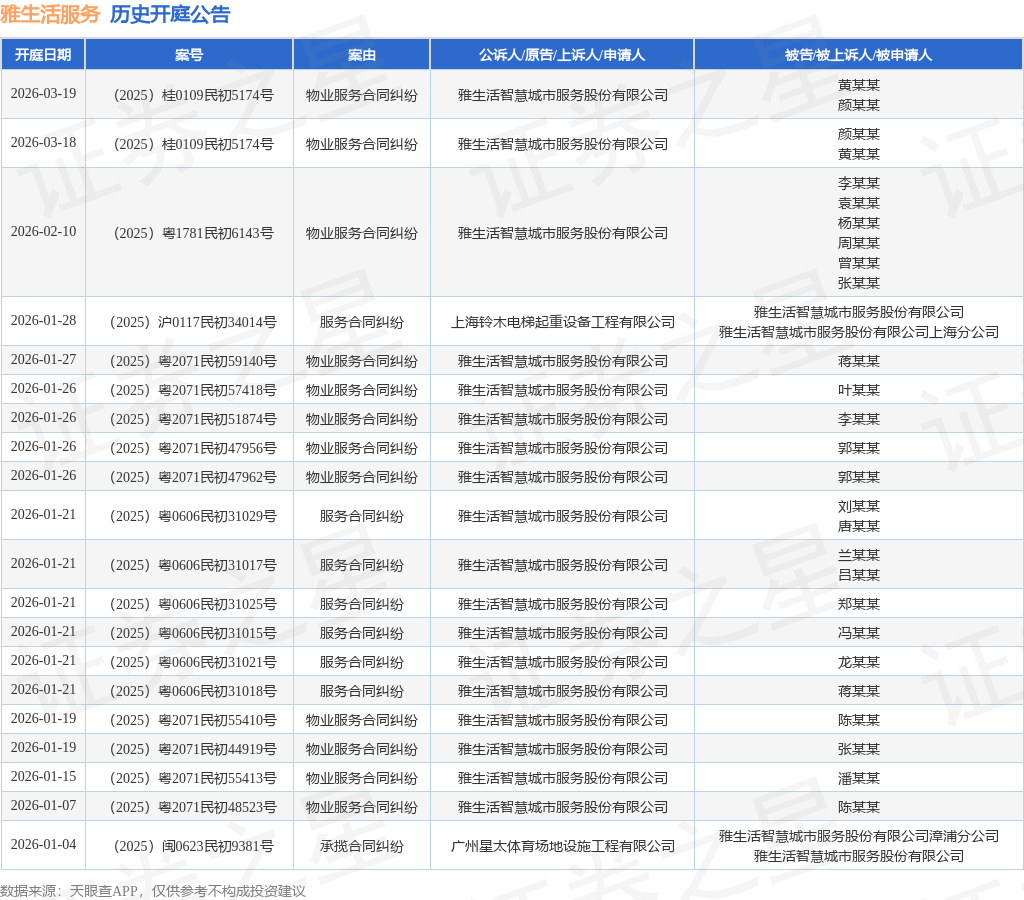Screen dimensions: 1024x900
Task: Click the 案号 column header
Action: (x=191, y=55)
